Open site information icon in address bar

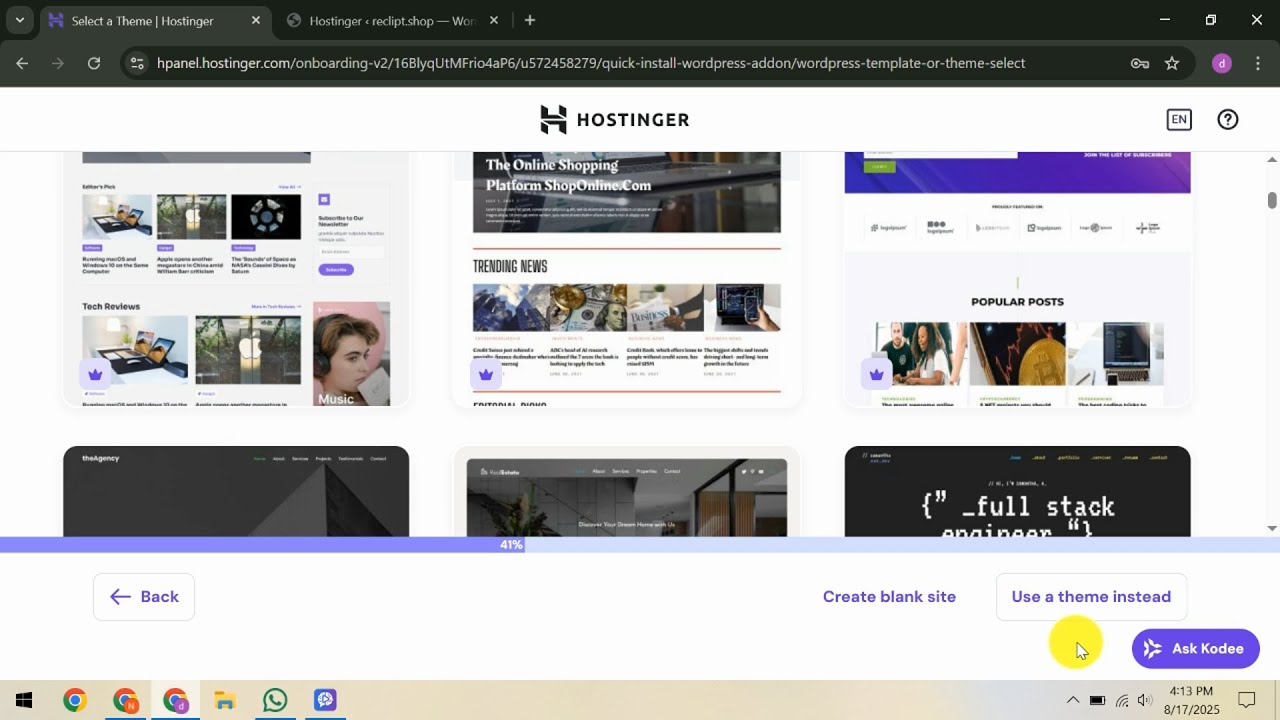137,63
